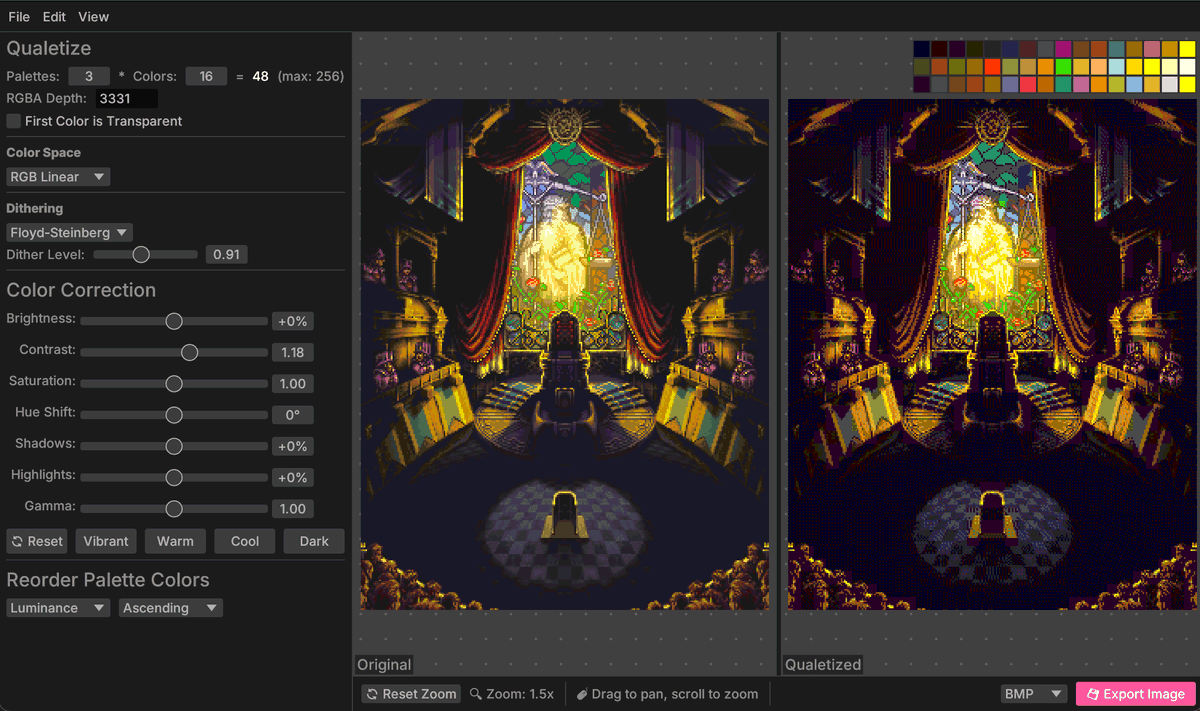Click the pan tool icon in the status bar
Viewport: 1200px width, 711px height.
coord(583,694)
